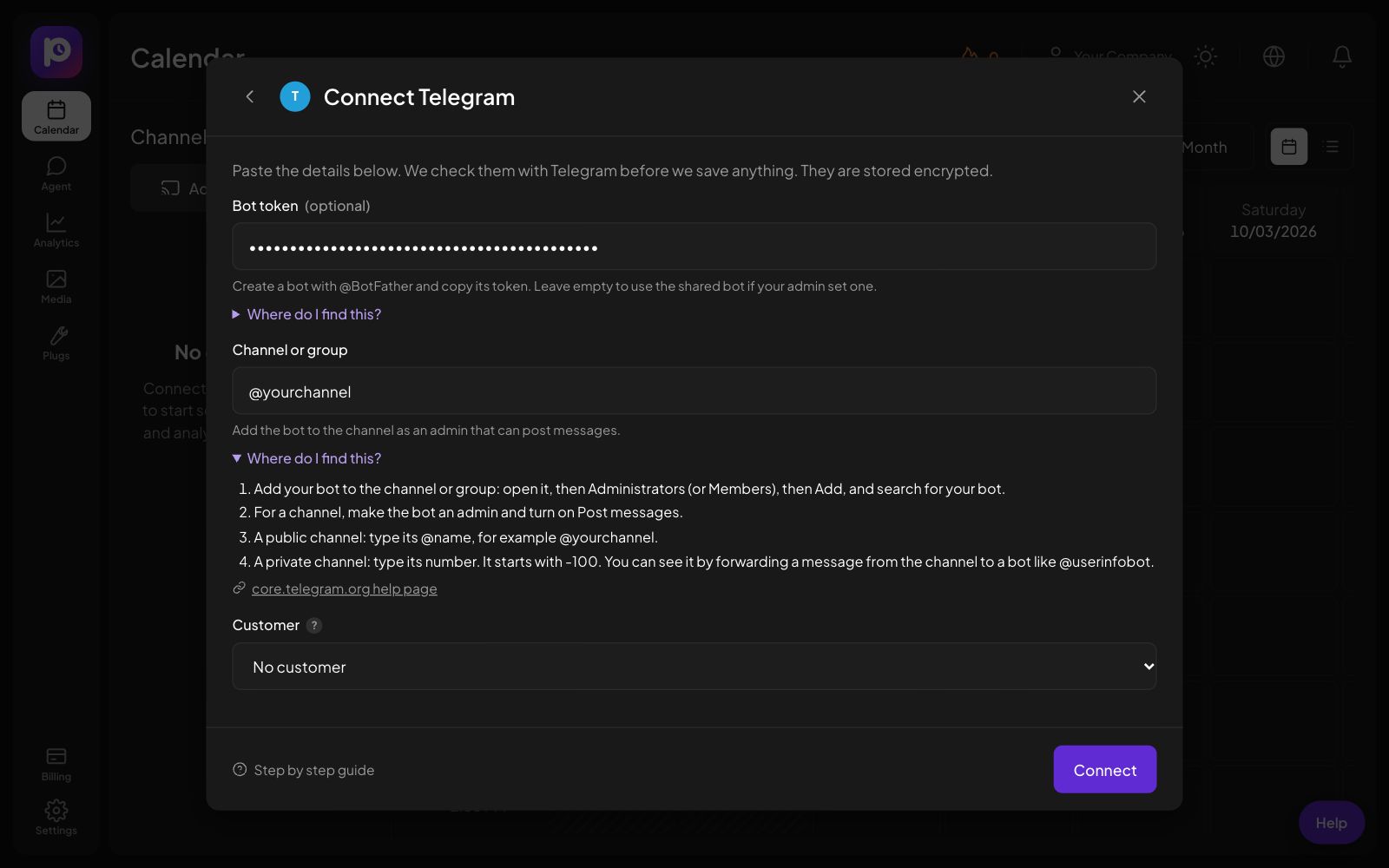The width and height of the screenshot is (1389, 868).
Task: Open the Step by step guide
Action: (304, 770)
